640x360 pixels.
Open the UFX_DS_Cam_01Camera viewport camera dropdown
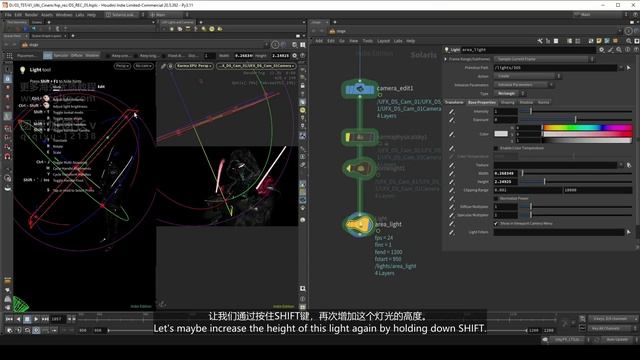(x=257, y=66)
